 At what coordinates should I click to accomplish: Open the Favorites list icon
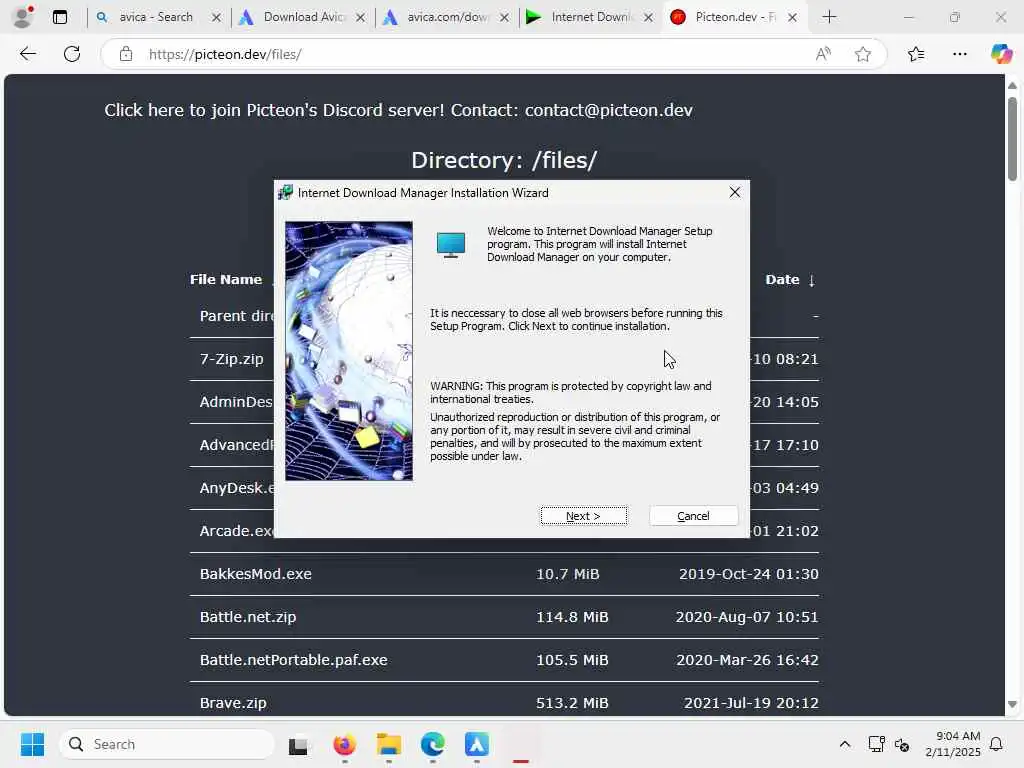click(916, 54)
